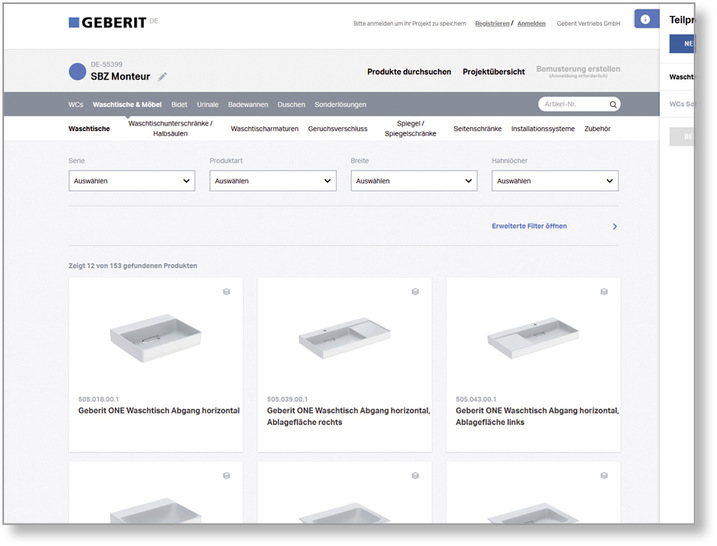Click the search magnifier icon

(x=613, y=104)
